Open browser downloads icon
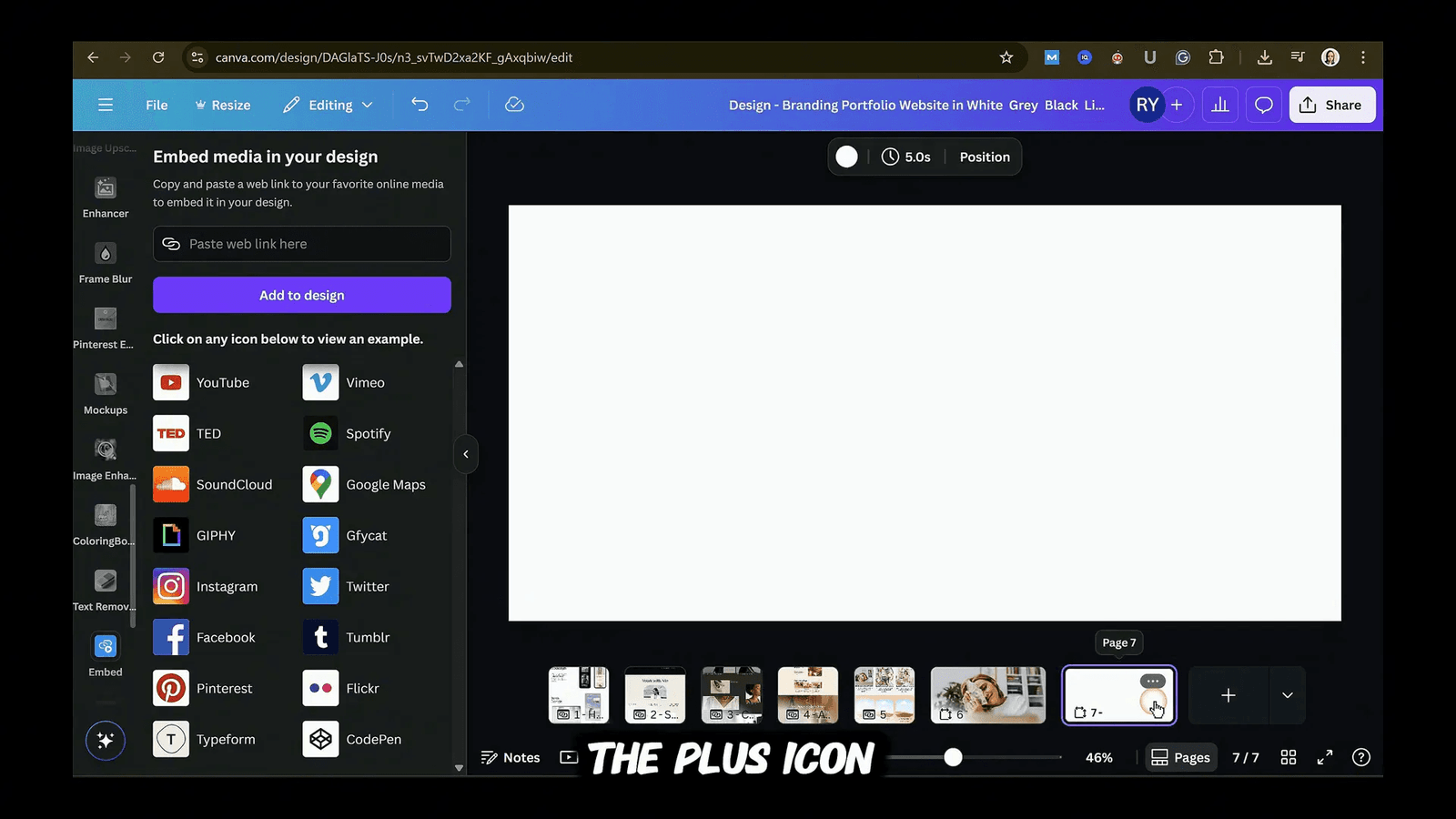The width and height of the screenshot is (1456, 819). (1265, 57)
